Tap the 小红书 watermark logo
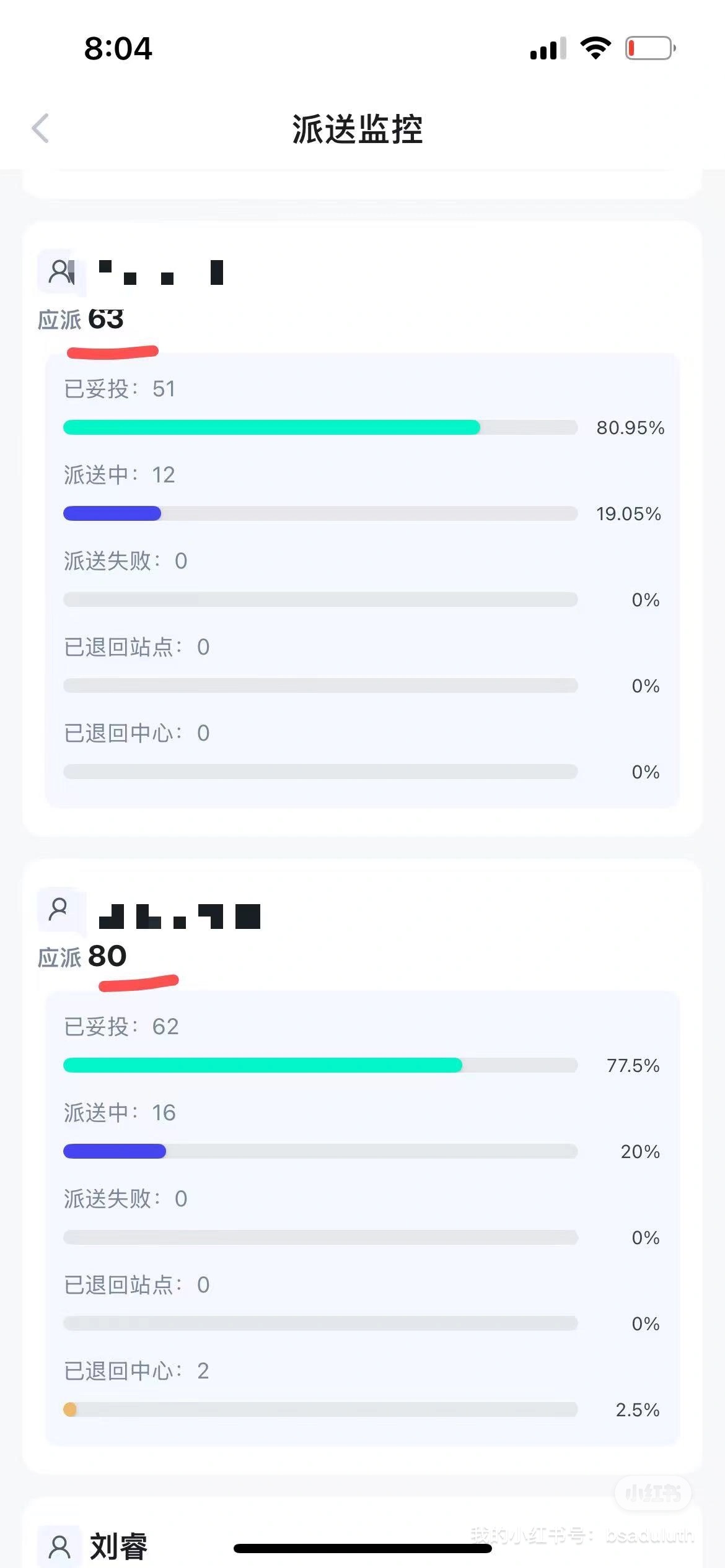This screenshot has width=725, height=1568. point(653,1493)
